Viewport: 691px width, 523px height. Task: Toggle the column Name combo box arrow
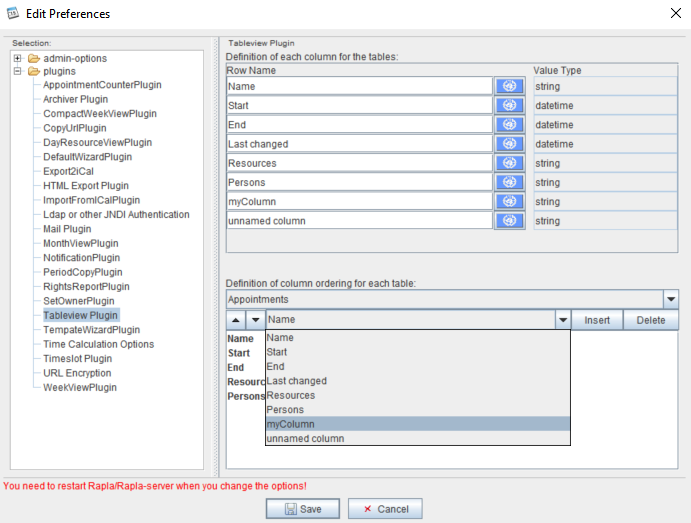tap(563, 320)
